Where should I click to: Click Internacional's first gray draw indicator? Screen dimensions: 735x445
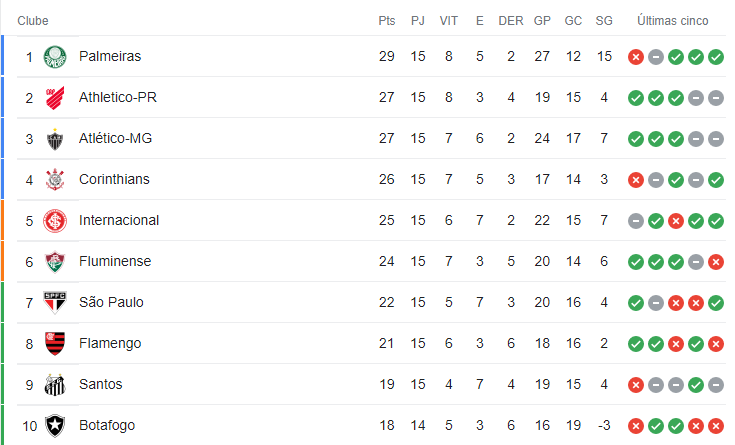tap(636, 221)
